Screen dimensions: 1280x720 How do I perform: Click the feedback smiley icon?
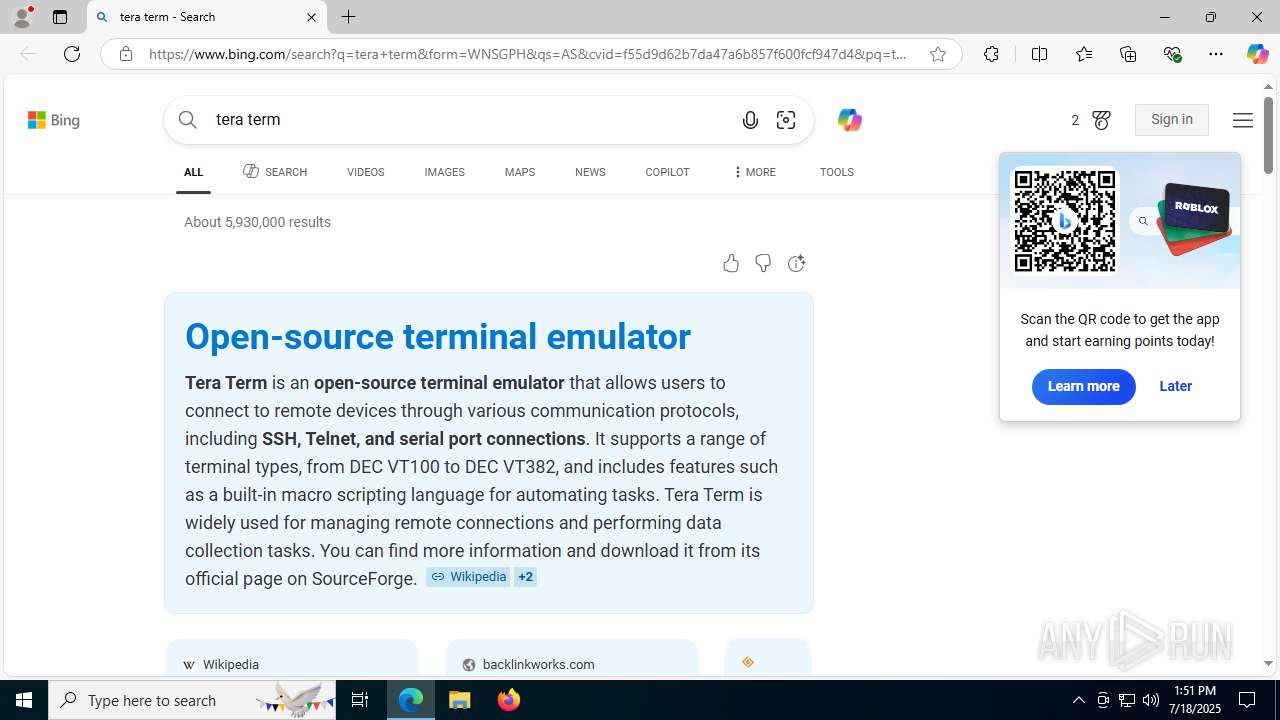click(796, 263)
